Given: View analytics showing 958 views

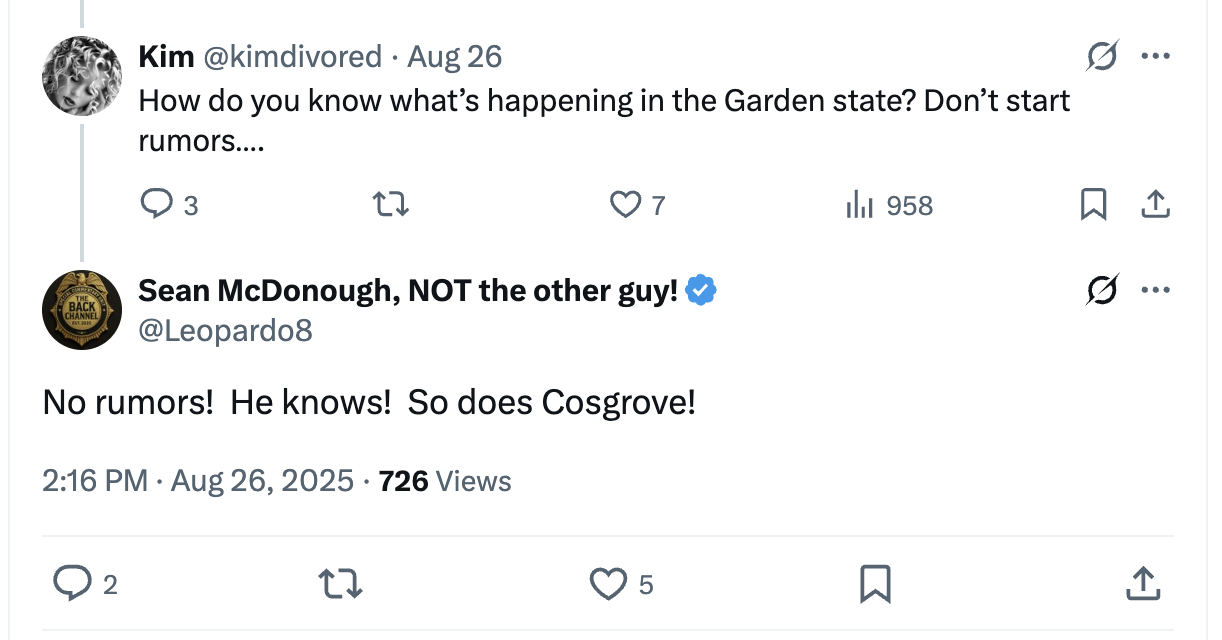Looking at the screenshot, I should pyautogui.click(x=860, y=205).
